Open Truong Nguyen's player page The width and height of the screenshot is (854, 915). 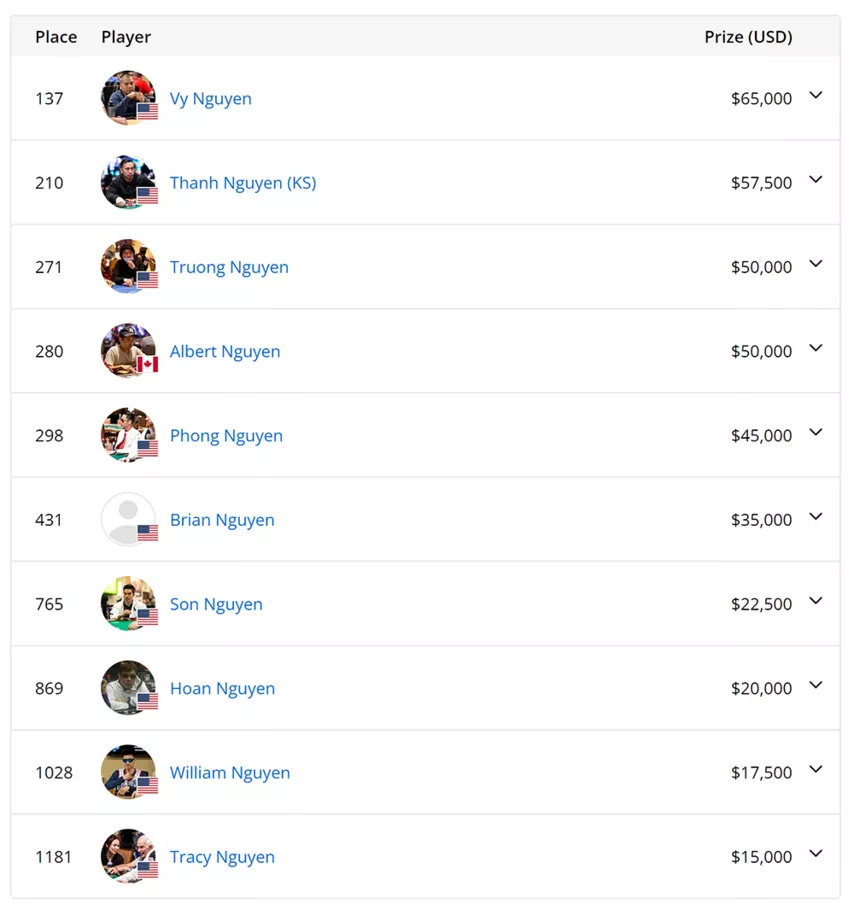pos(229,267)
